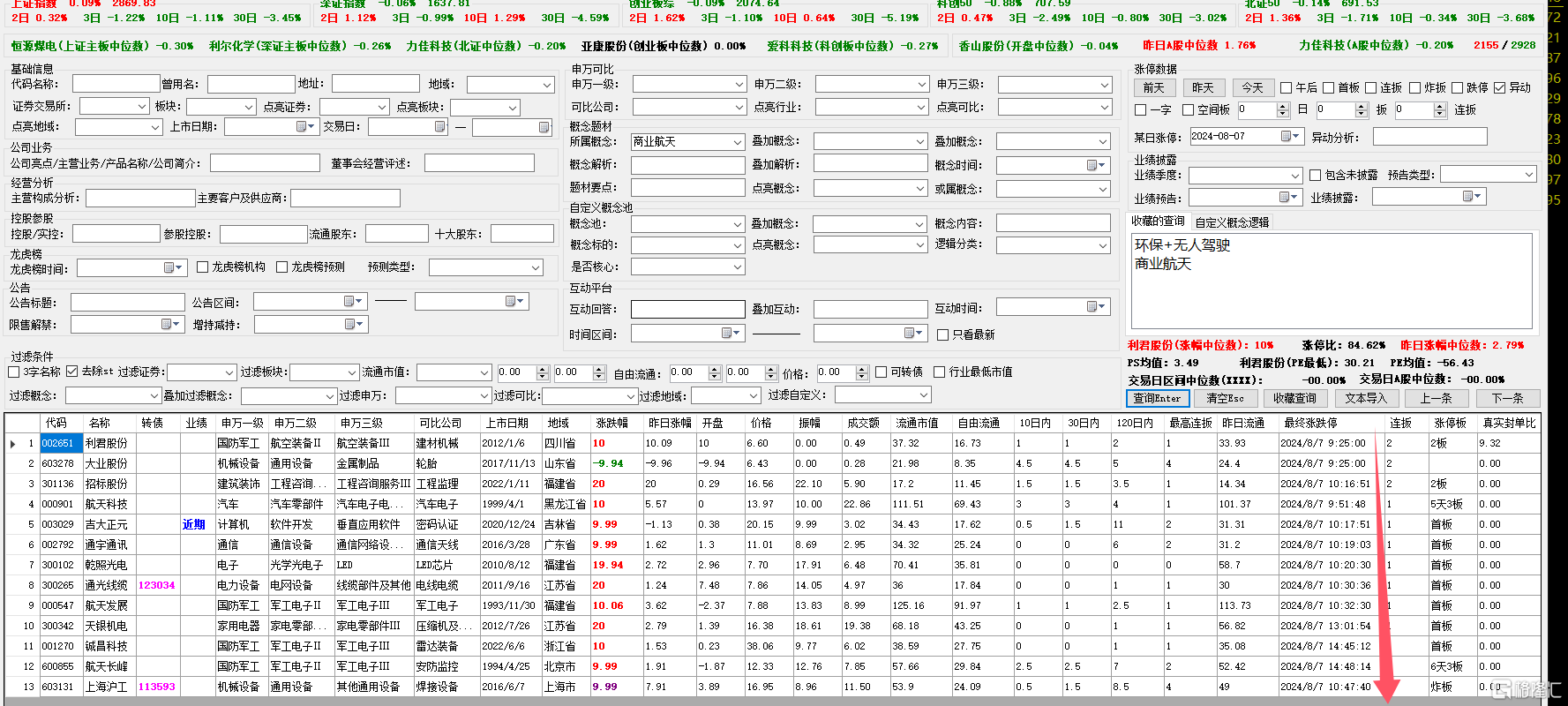
Task: Open calendar for 时间区间 end date
Action: tap(913, 334)
